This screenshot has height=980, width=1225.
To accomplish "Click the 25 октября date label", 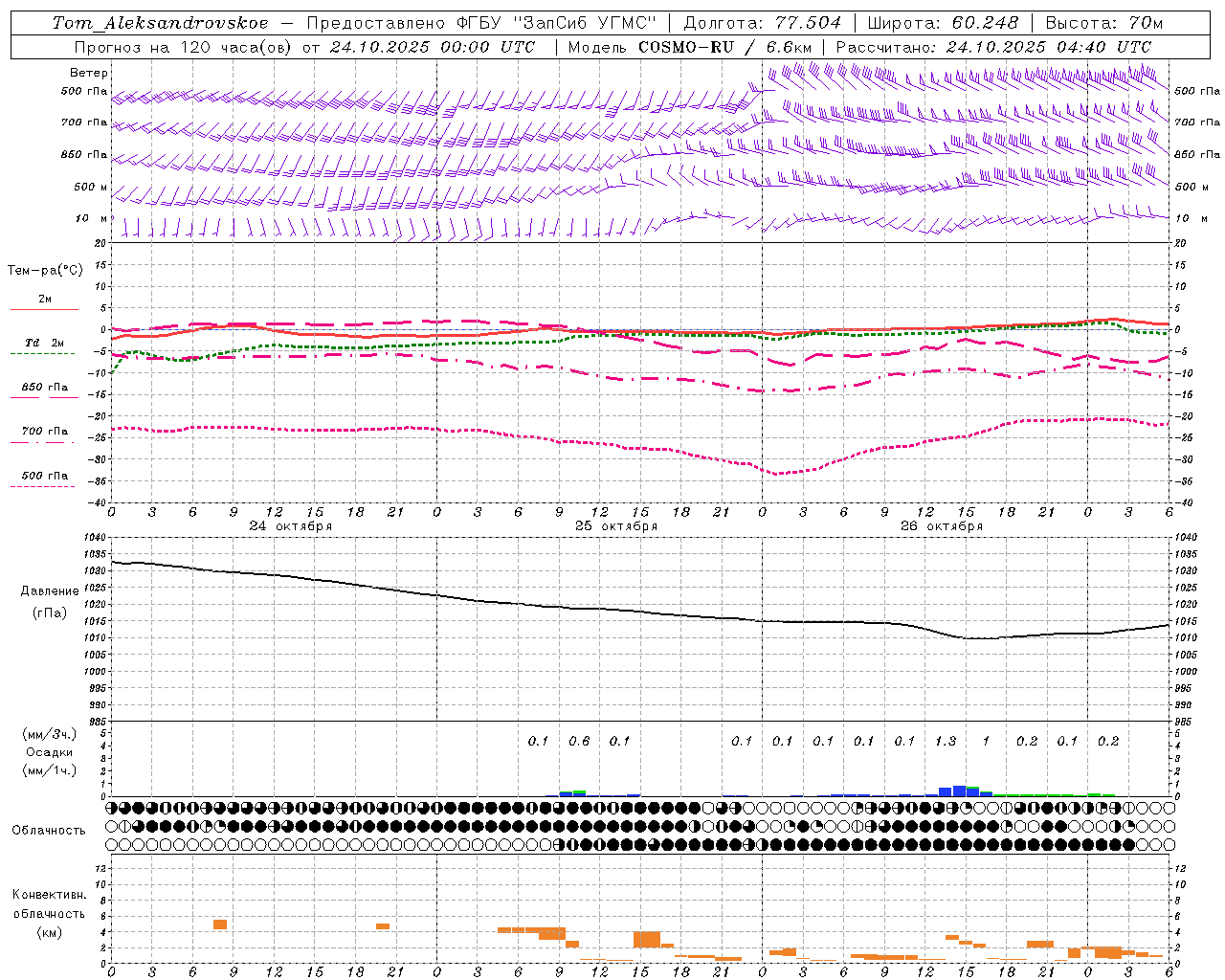I will pyautogui.click(x=616, y=526).
